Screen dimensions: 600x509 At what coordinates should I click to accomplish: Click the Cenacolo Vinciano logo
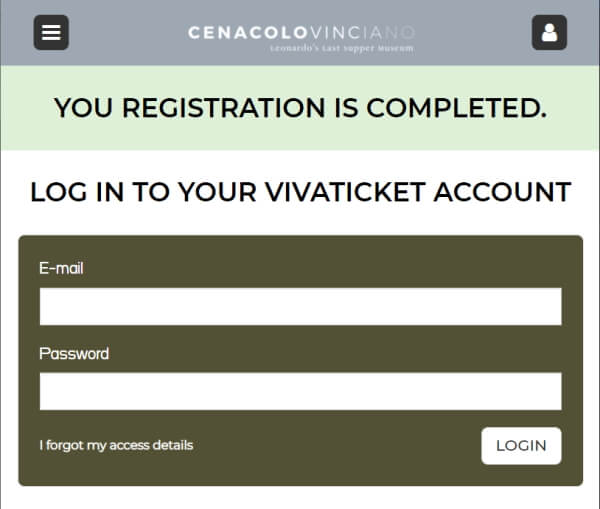click(x=300, y=36)
